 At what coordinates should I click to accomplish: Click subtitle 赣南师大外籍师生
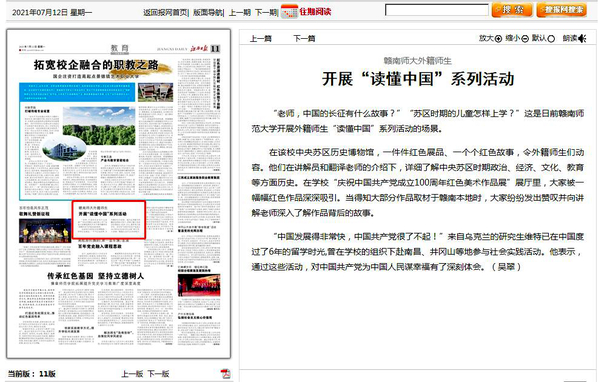click(418, 61)
